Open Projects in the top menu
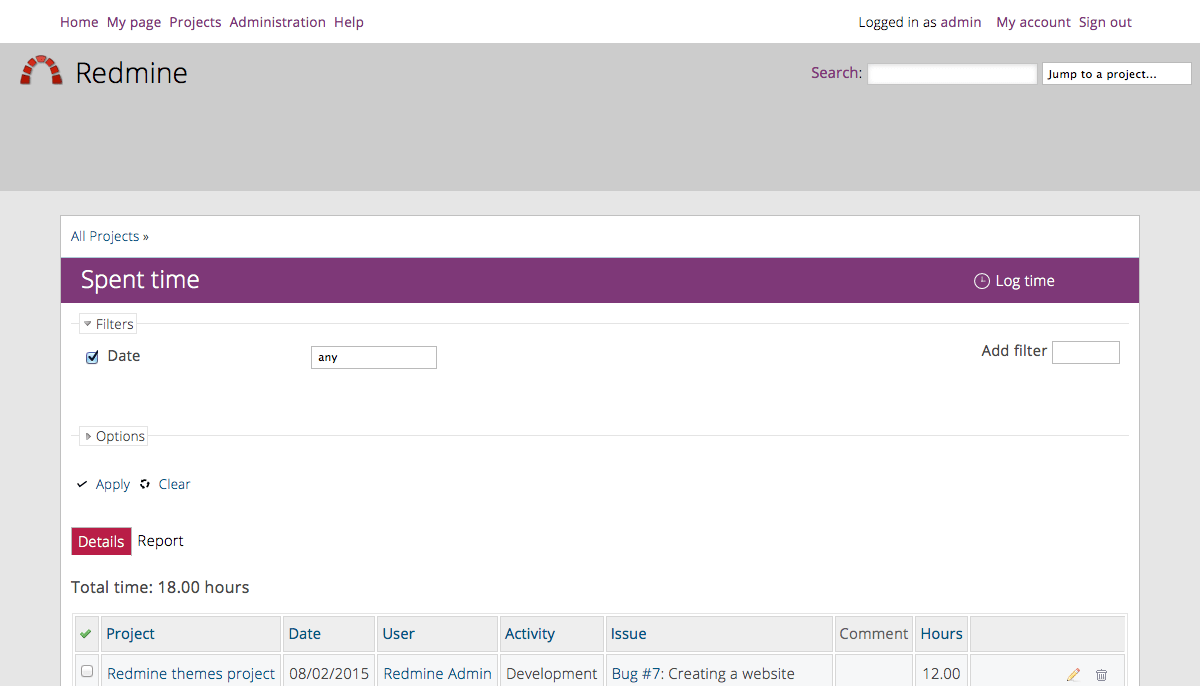Viewport: 1200px width, 686px height. pos(195,22)
